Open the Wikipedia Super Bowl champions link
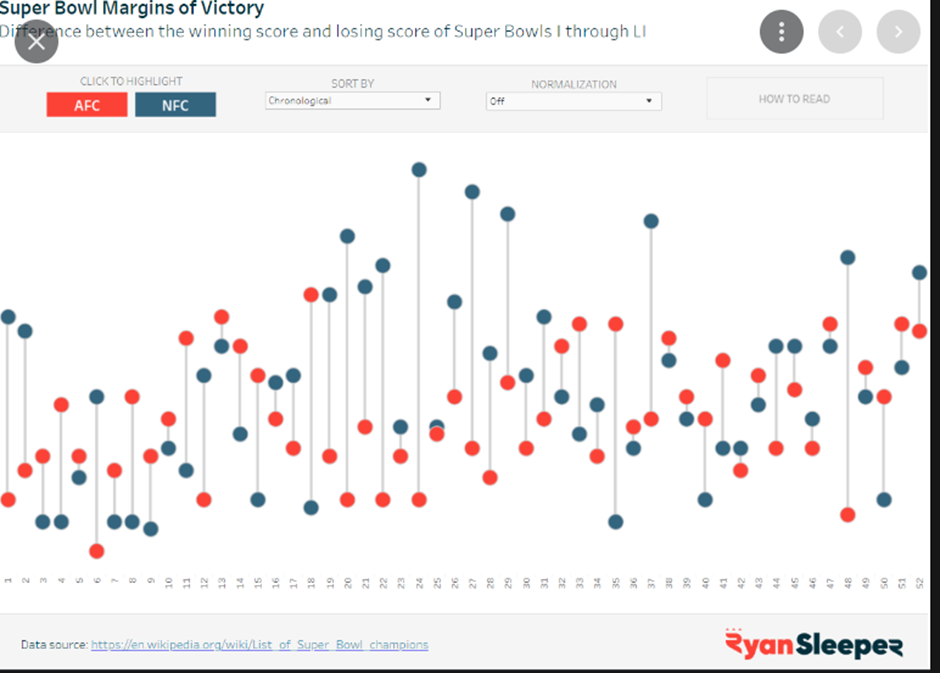The height and width of the screenshot is (673, 940). (259, 645)
